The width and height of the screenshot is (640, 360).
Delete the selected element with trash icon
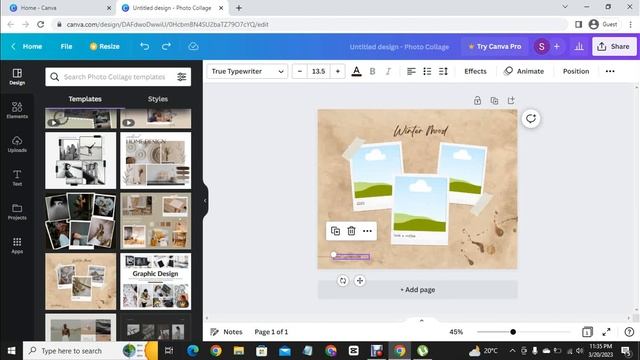(351, 231)
